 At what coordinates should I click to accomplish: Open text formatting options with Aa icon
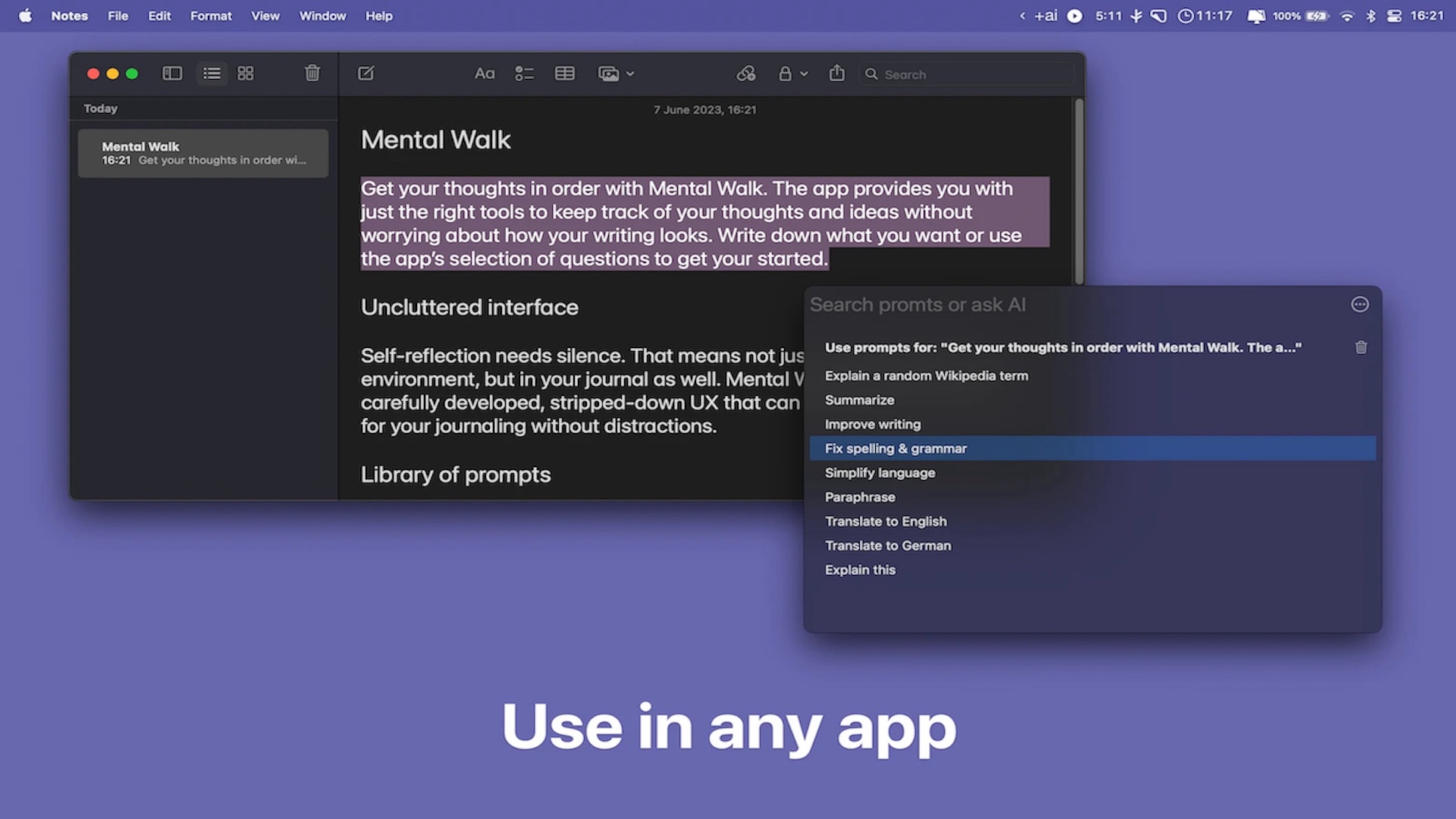pyautogui.click(x=485, y=73)
